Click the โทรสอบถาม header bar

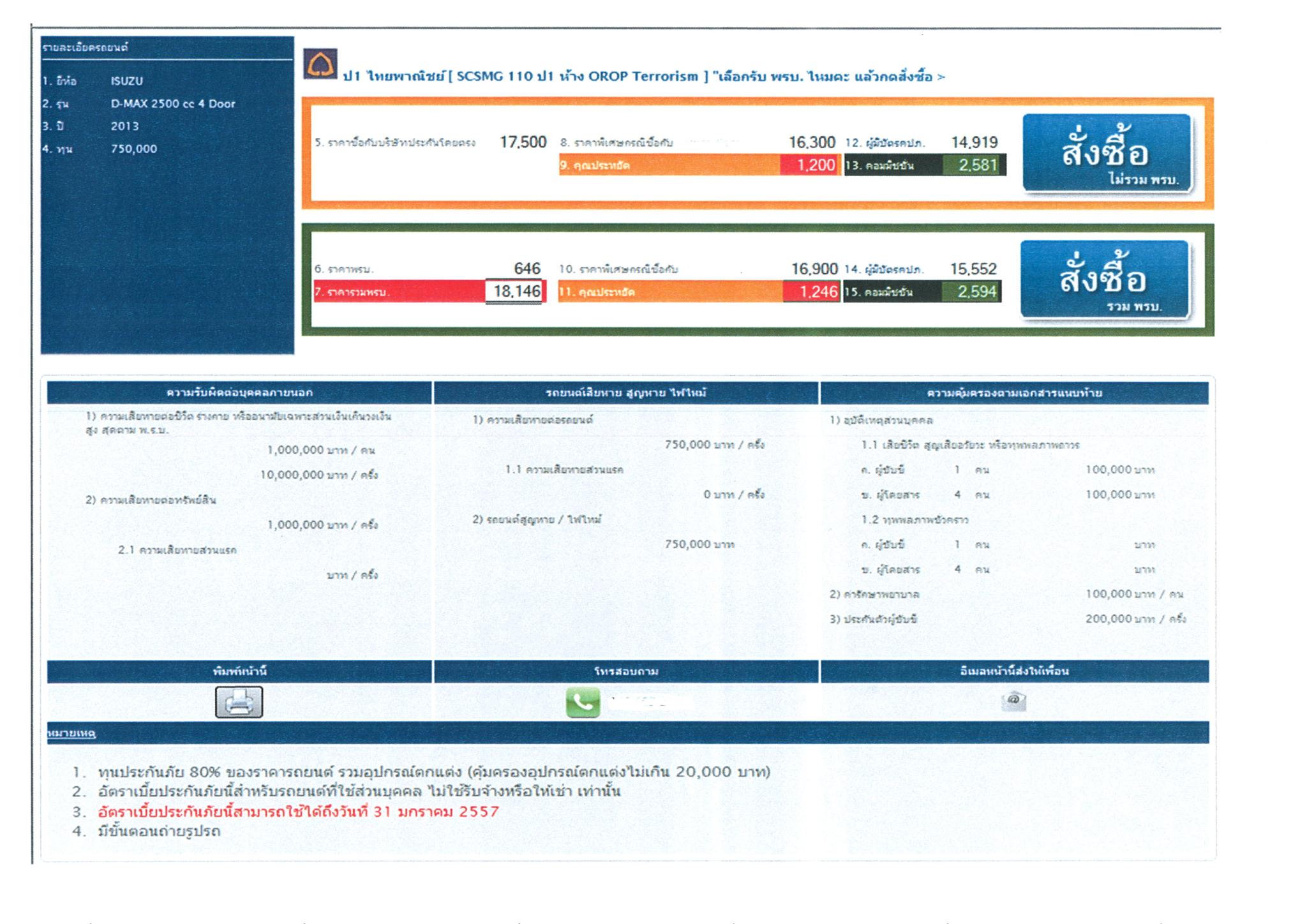(625, 671)
